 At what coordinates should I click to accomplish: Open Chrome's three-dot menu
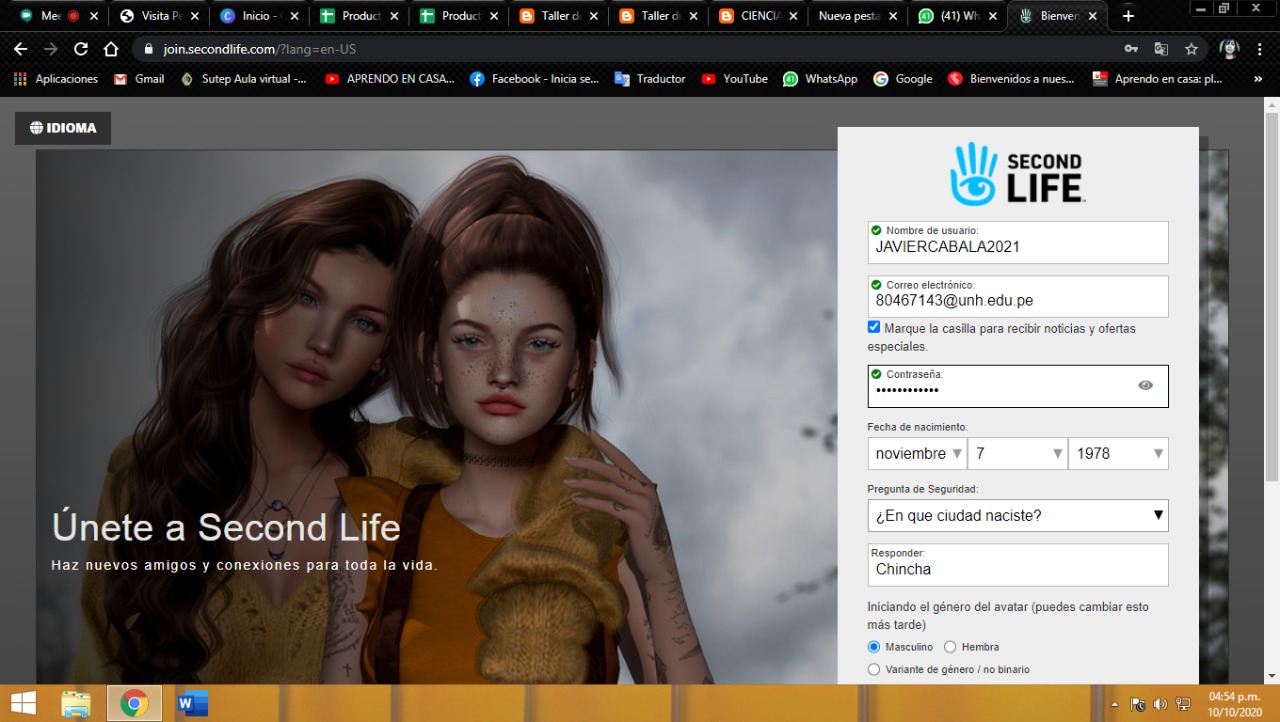1262,48
